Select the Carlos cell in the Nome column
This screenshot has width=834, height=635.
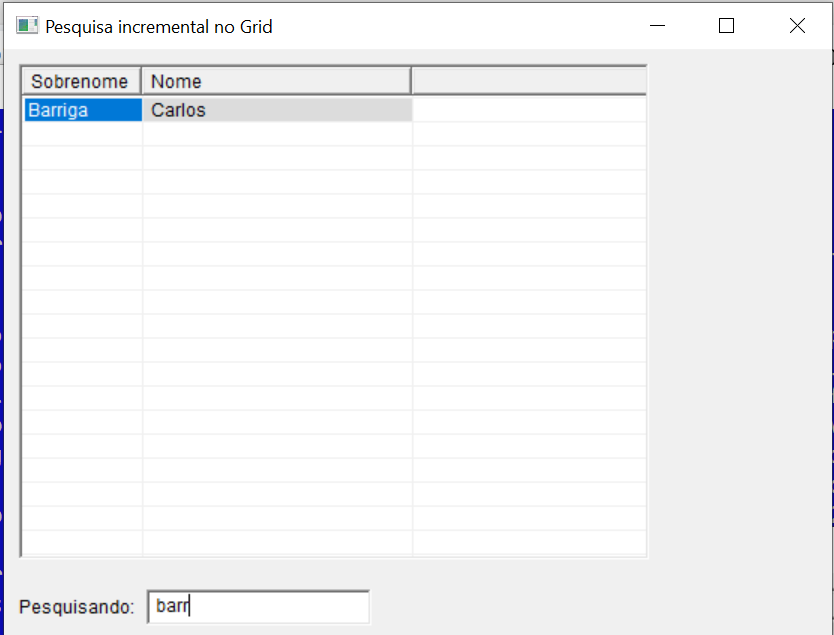[x=277, y=110]
